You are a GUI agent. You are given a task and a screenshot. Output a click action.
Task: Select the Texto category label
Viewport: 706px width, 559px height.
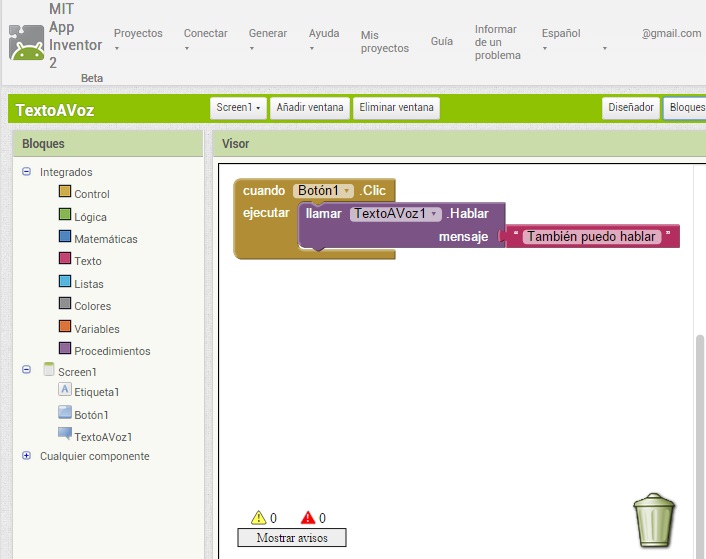[88, 261]
